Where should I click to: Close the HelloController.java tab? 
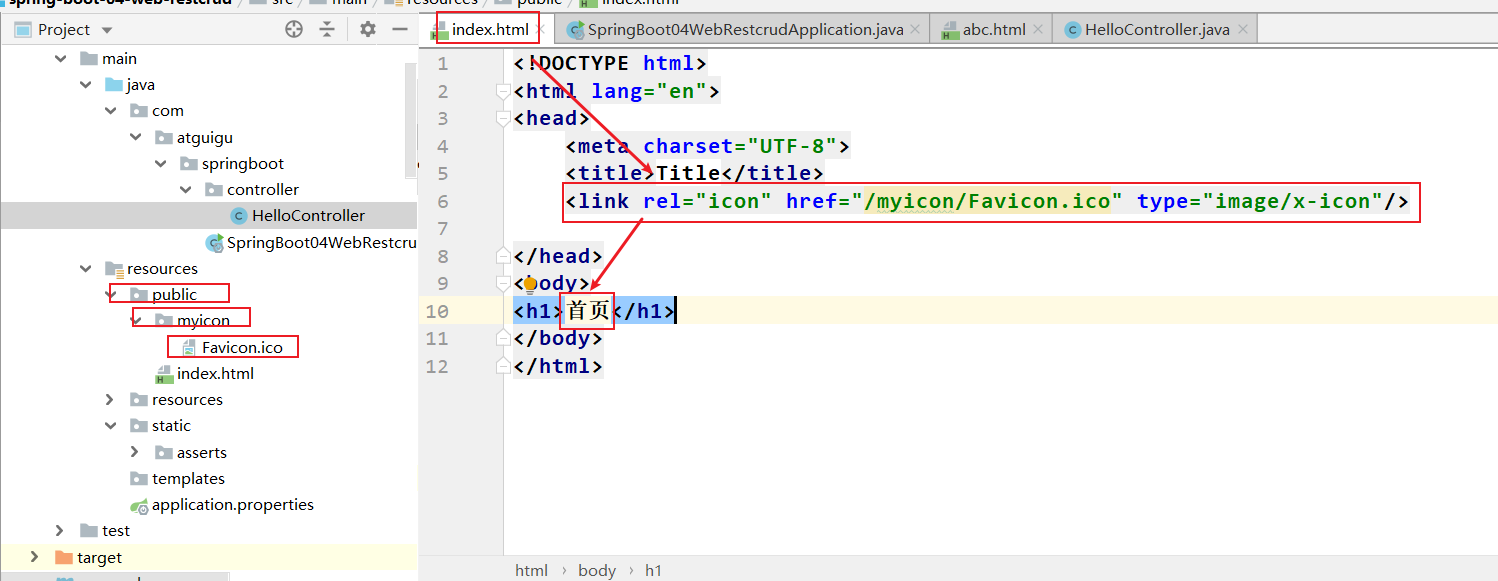(1242, 30)
